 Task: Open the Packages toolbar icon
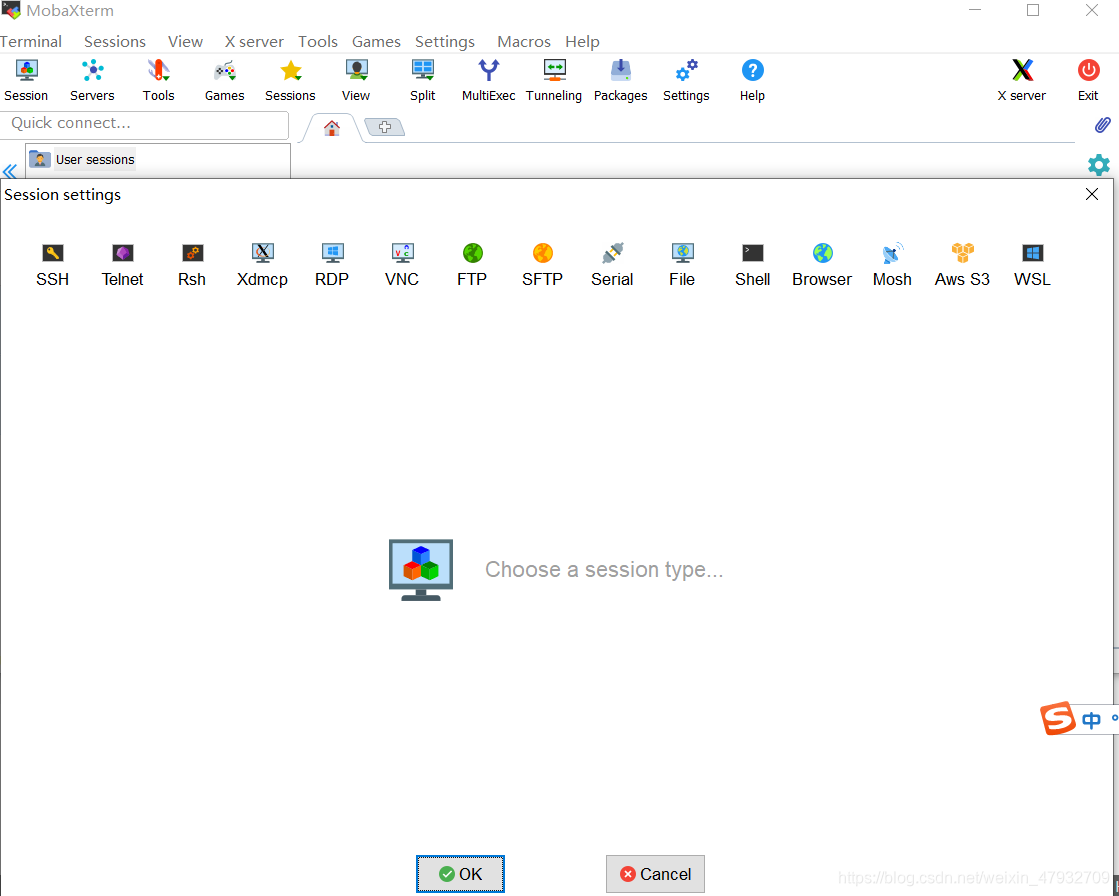pos(621,81)
